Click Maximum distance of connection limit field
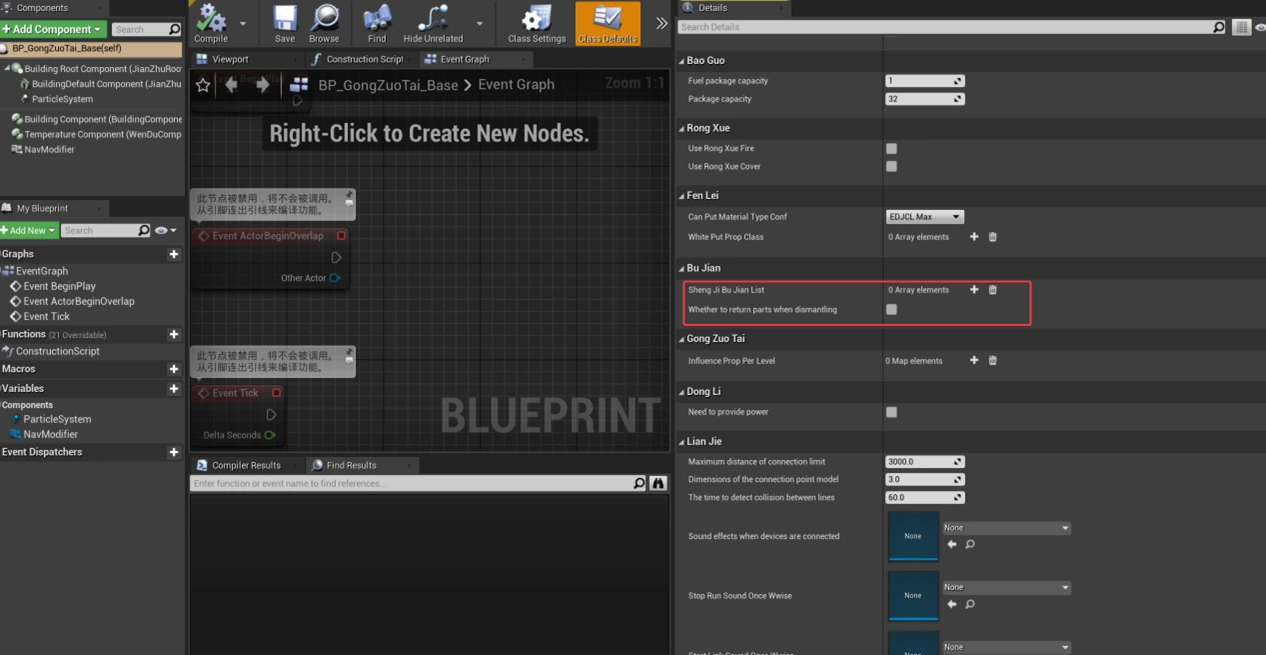The image size is (1266, 655). pyautogui.click(x=925, y=462)
